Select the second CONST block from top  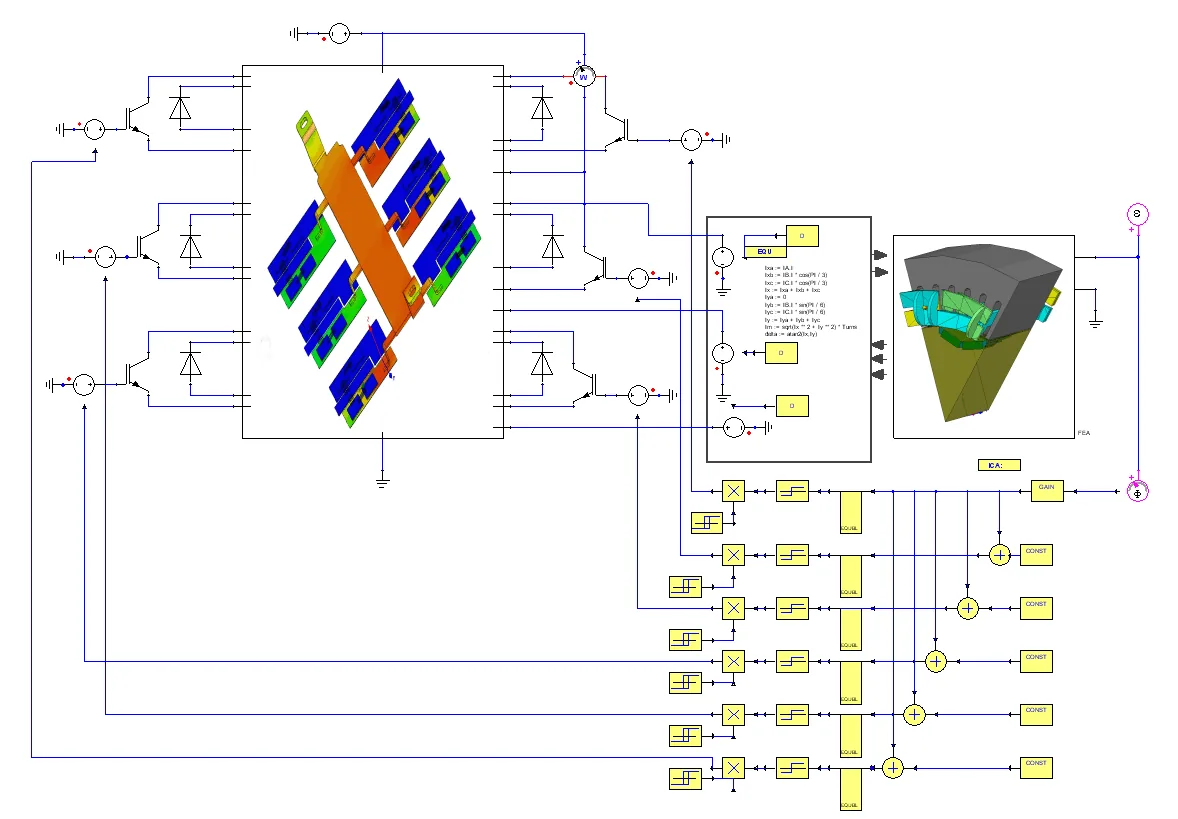coord(1036,608)
